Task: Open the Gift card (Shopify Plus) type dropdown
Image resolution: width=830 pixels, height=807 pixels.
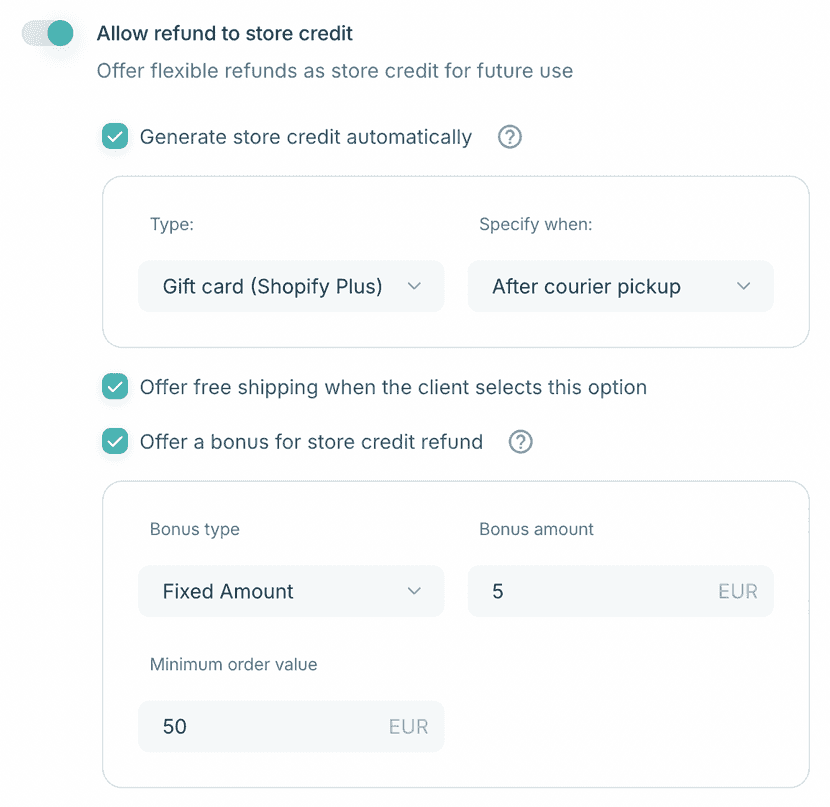Action: [291, 287]
